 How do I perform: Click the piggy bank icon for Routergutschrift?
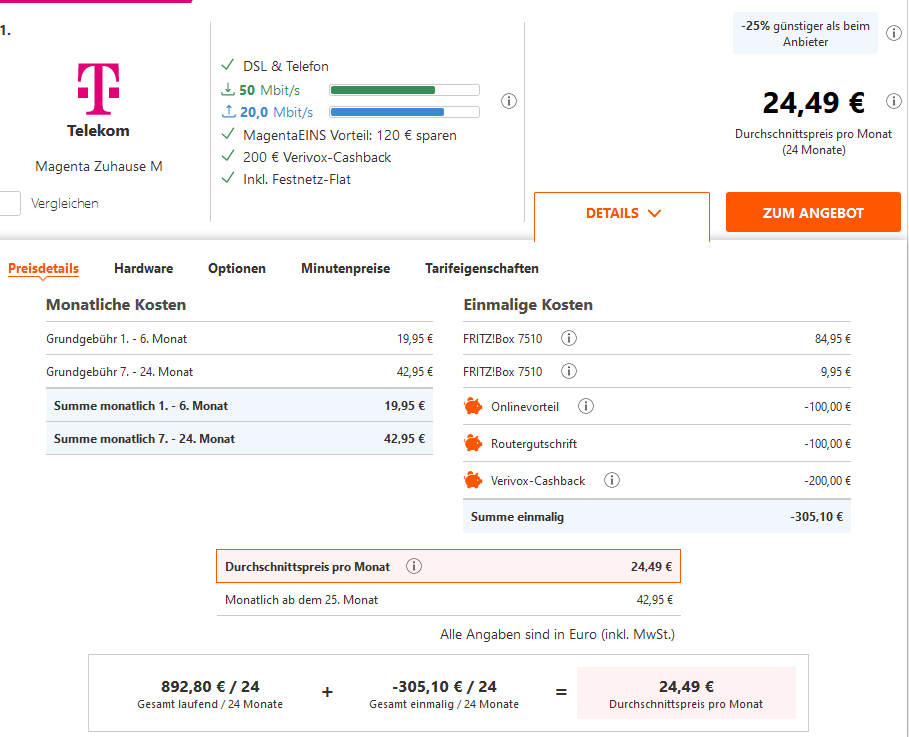[473, 444]
